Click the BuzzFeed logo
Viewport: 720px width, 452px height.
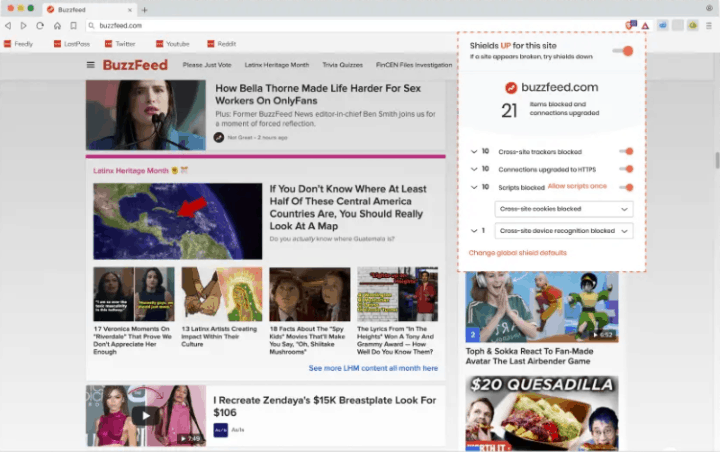pos(135,65)
